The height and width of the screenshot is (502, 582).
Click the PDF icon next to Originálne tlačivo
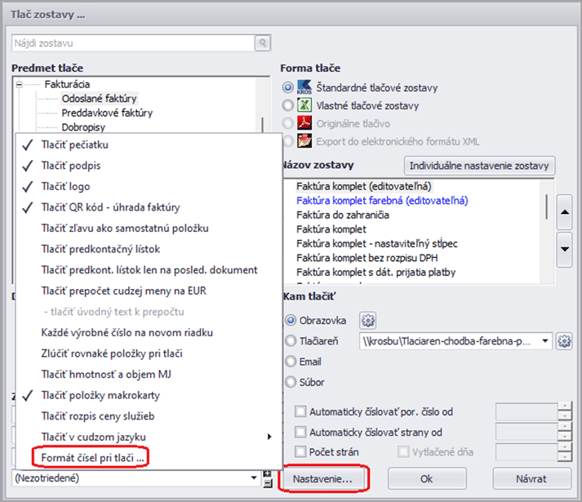coord(304,123)
